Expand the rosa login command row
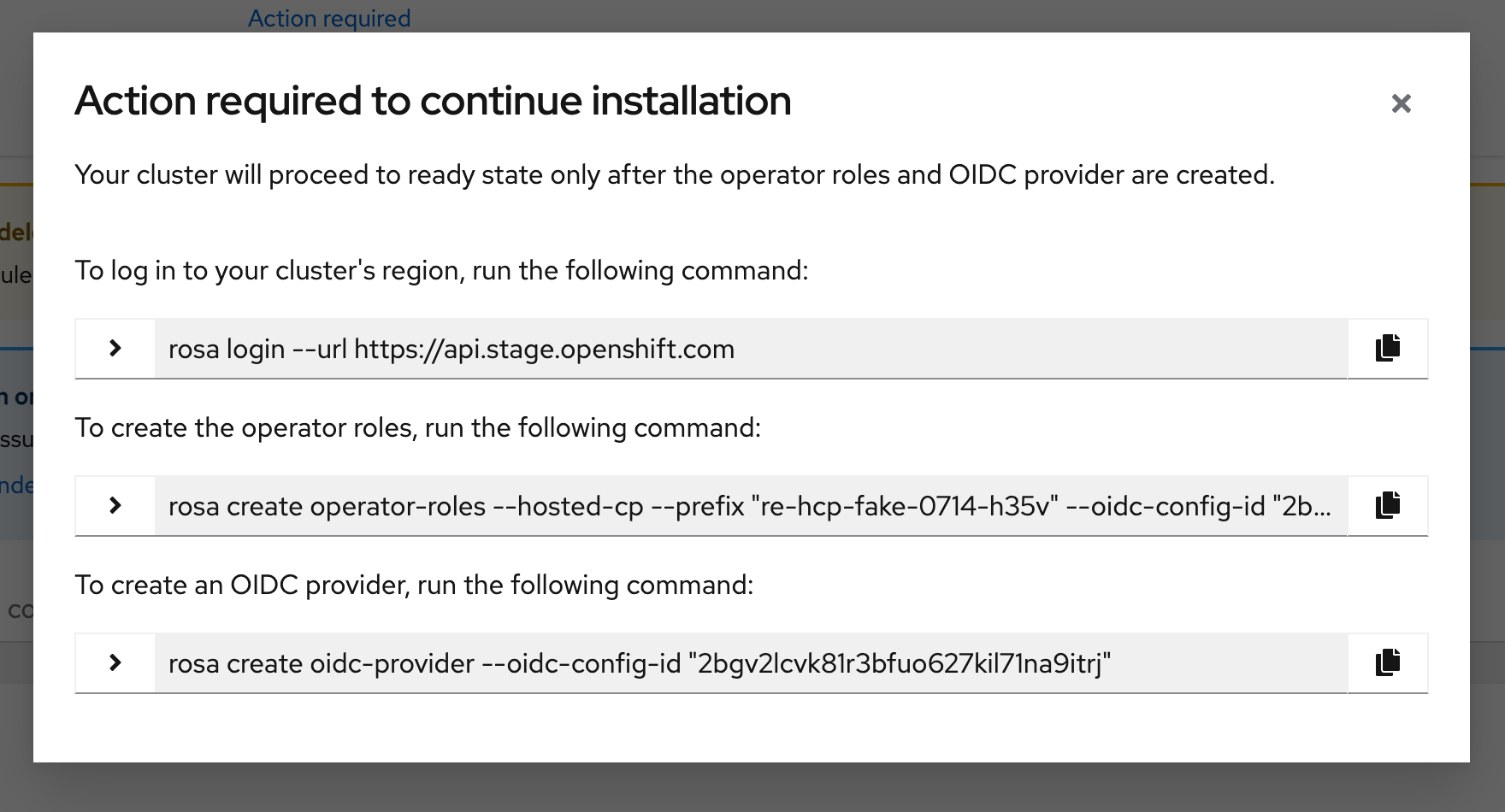Image resolution: width=1505 pixels, height=812 pixels. point(115,349)
